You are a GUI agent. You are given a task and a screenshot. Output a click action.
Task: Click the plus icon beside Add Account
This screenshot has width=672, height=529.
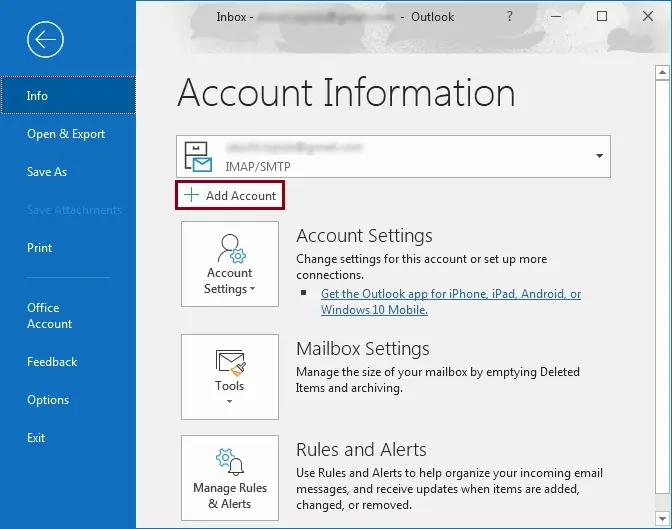[x=191, y=196]
